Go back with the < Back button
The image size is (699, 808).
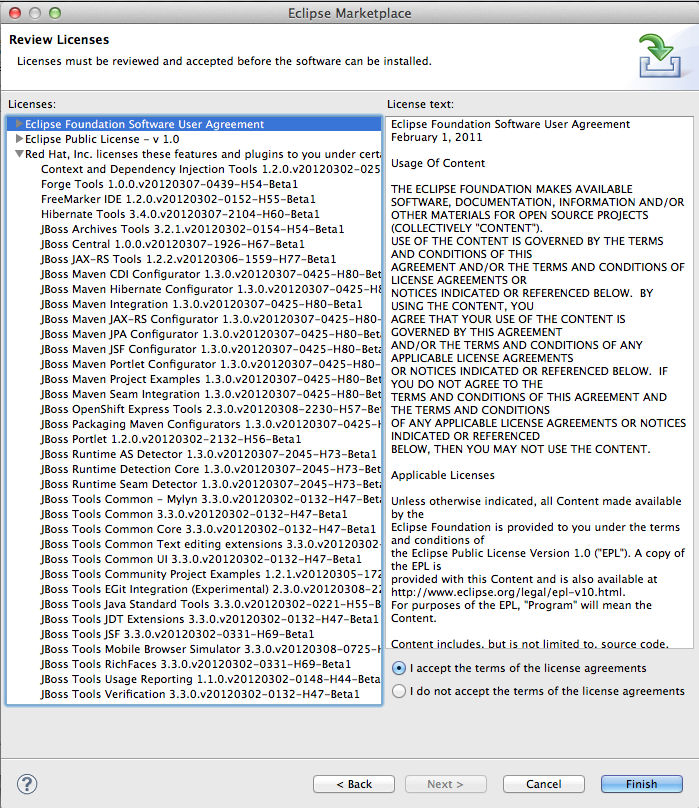[x=354, y=784]
